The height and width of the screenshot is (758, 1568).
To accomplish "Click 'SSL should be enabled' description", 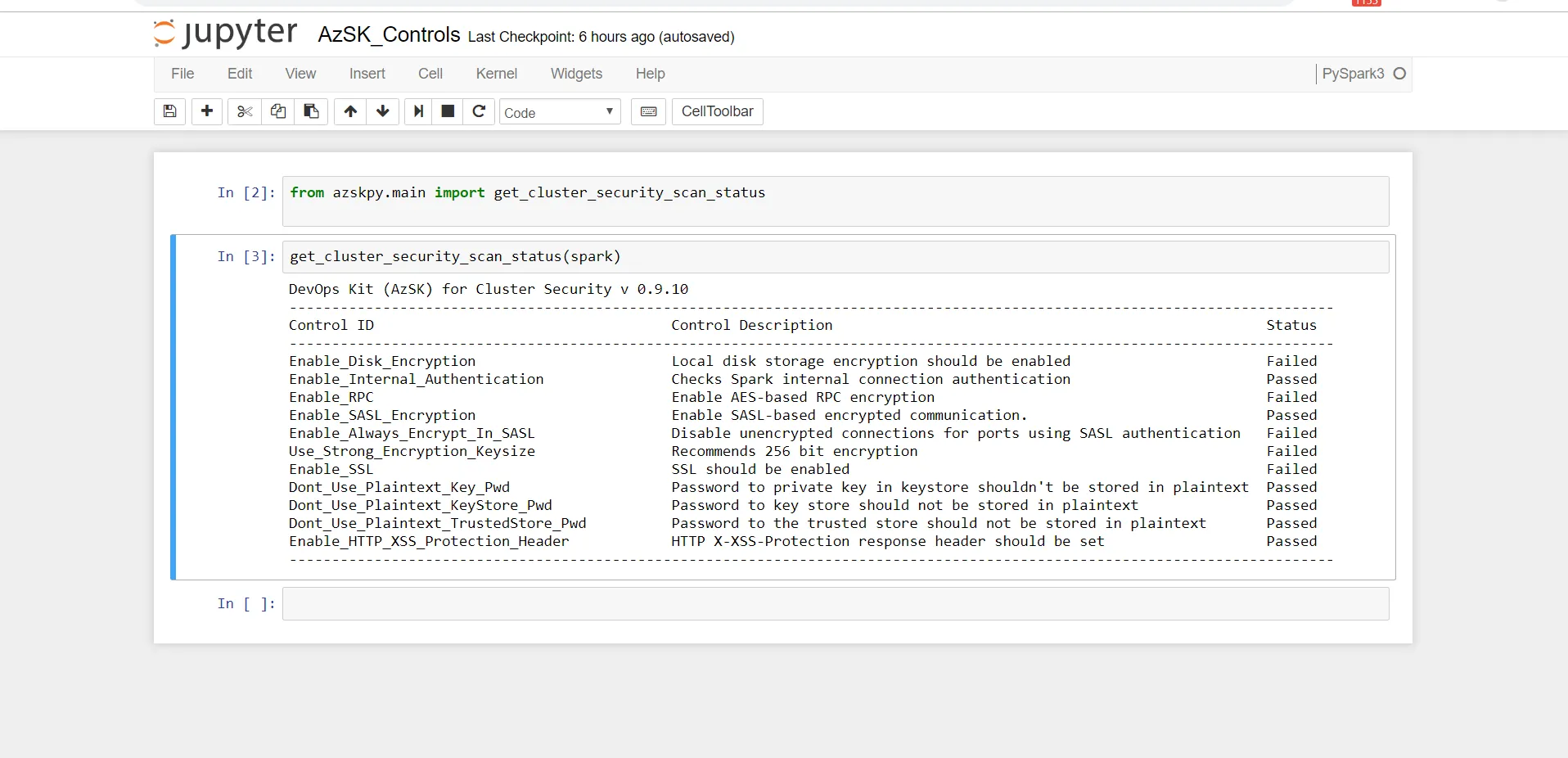I will click(x=760, y=469).
